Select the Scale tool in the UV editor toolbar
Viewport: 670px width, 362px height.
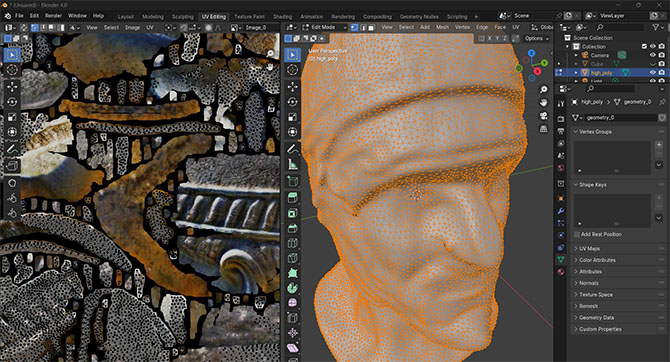coord(12,117)
